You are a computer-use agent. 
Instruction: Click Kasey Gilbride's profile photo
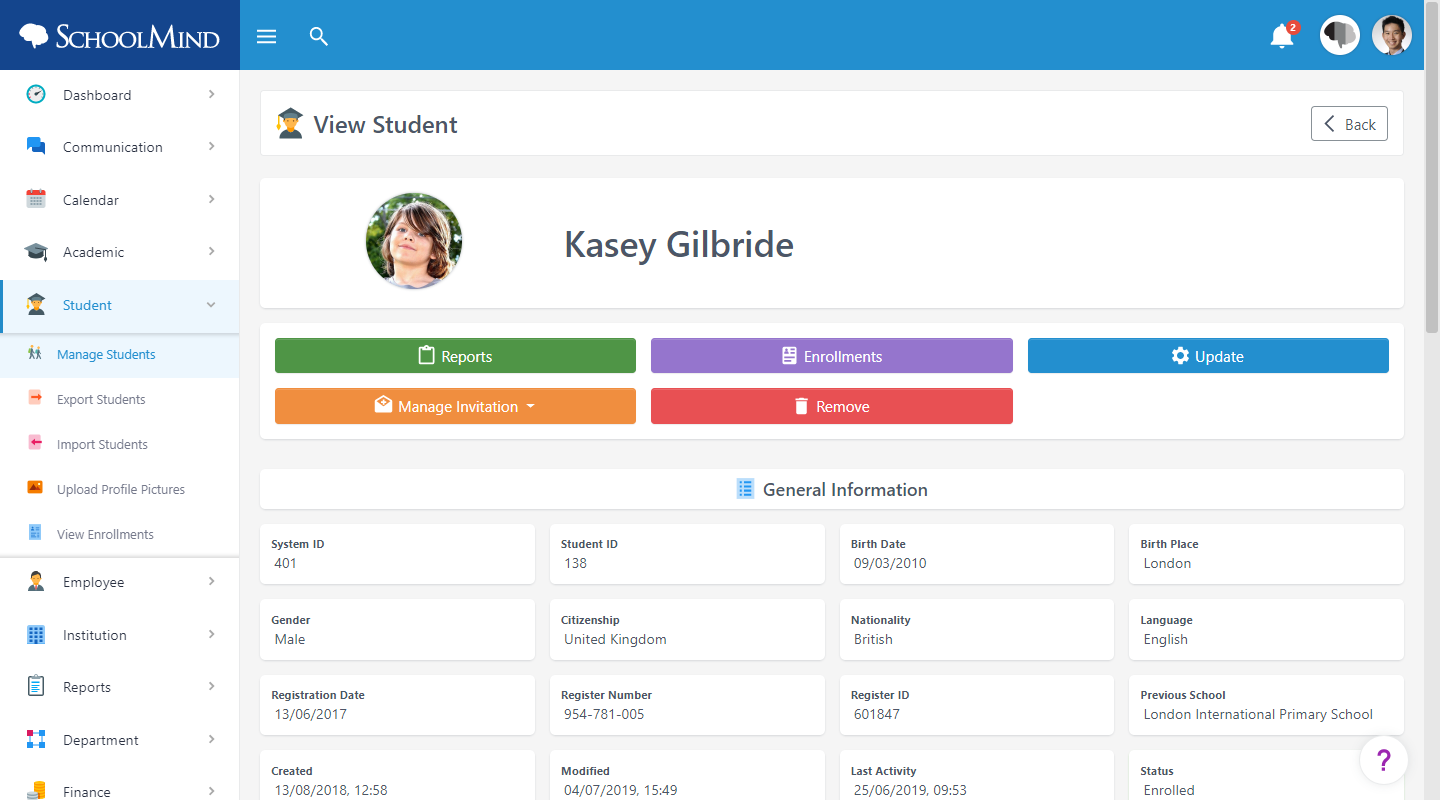click(414, 242)
